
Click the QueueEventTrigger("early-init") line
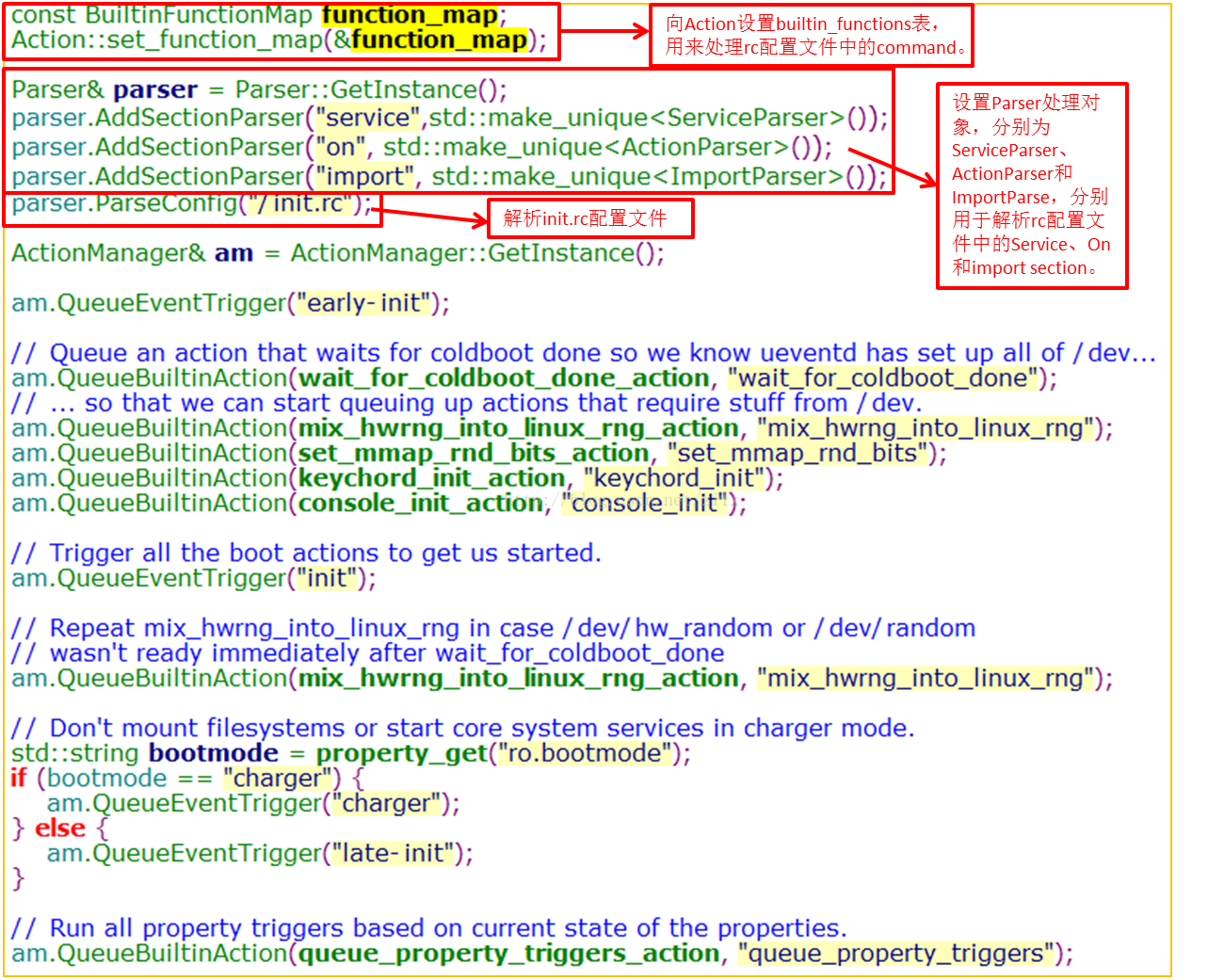pyautogui.click(x=231, y=303)
